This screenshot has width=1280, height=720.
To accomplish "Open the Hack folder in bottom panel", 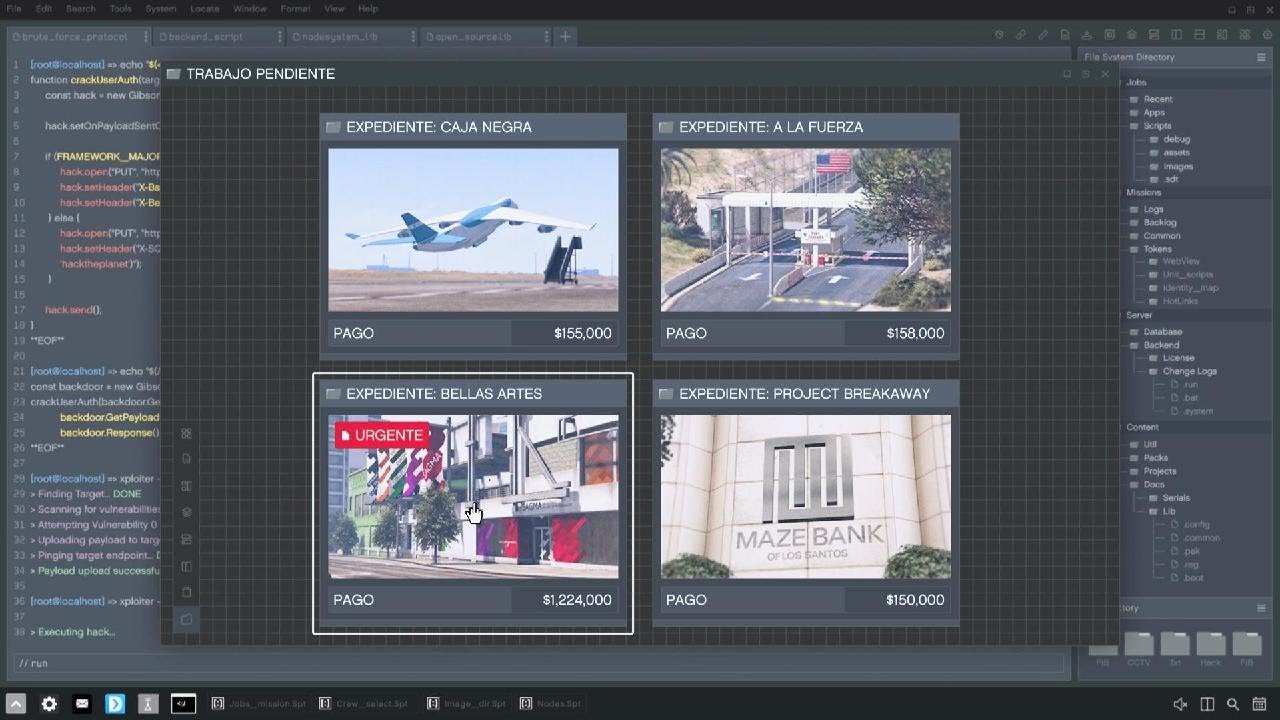I will click(x=1211, y=648).
